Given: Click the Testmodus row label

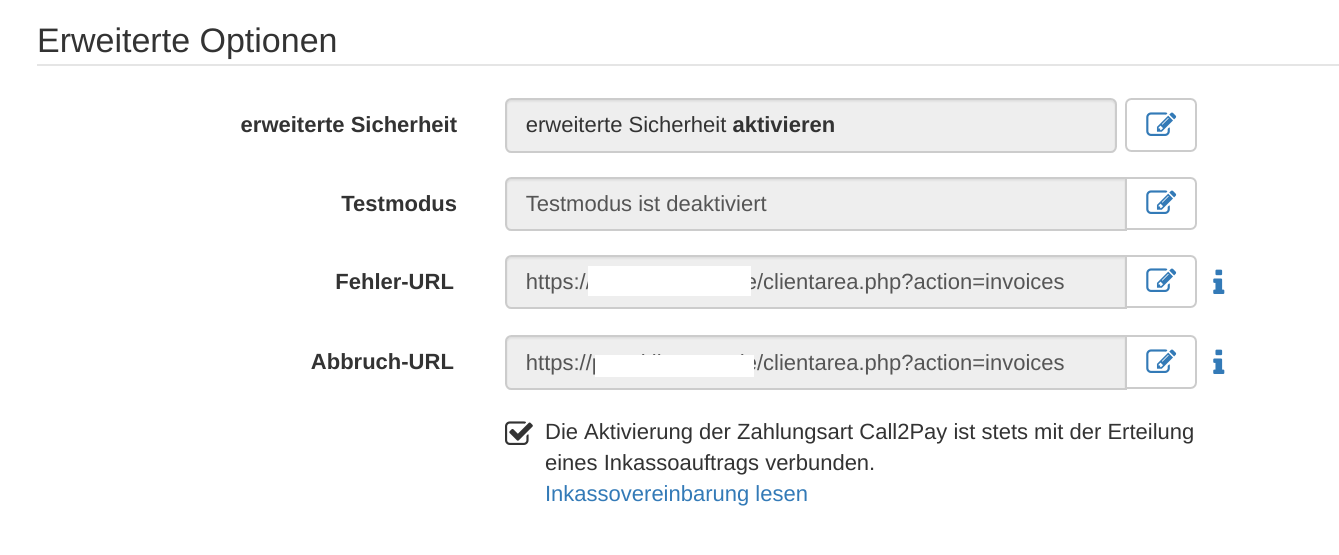Looking at the screenshot, I should point(399,204).
